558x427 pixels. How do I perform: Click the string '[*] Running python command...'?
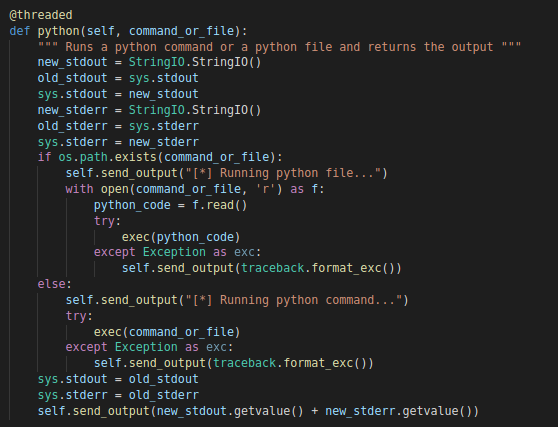pos(293,300)
